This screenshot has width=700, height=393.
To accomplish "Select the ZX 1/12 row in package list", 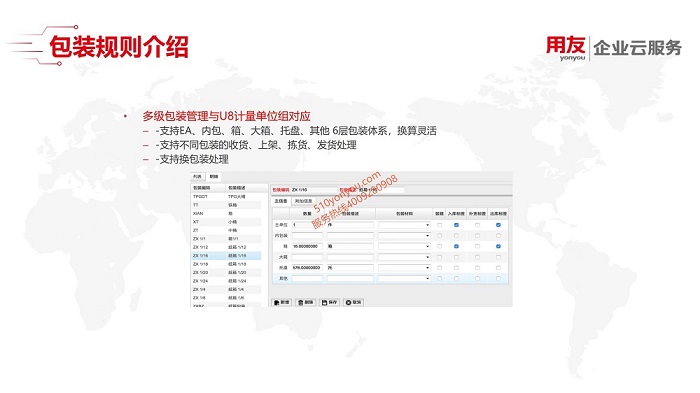I will point(226,247).
